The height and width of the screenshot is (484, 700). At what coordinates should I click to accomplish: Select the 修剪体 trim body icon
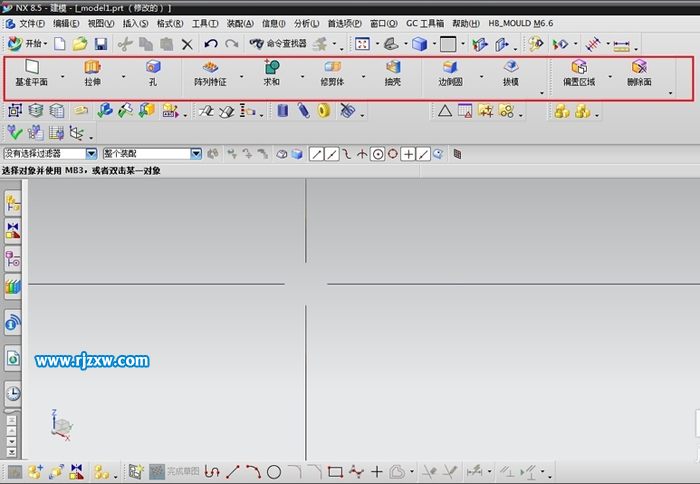tap(332, 68)
